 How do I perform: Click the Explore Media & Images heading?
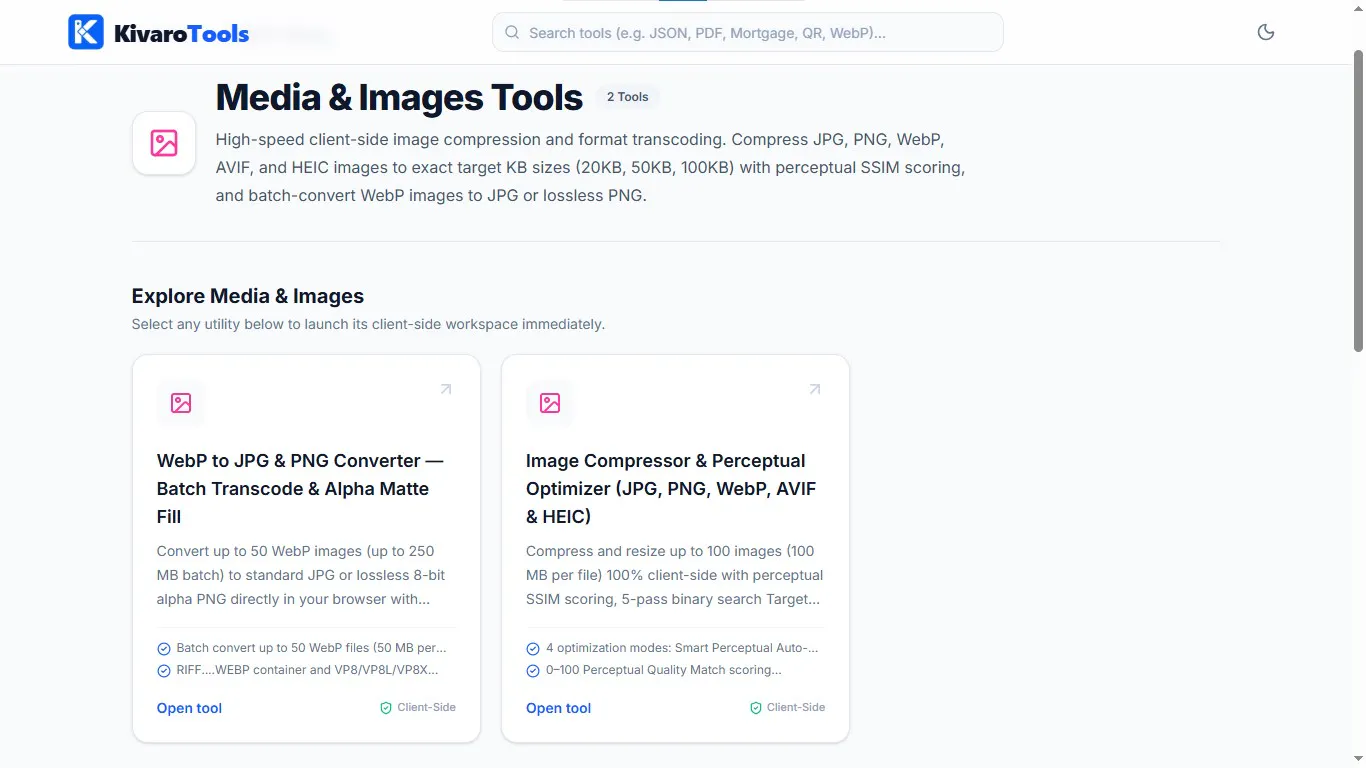pos(248,296)
